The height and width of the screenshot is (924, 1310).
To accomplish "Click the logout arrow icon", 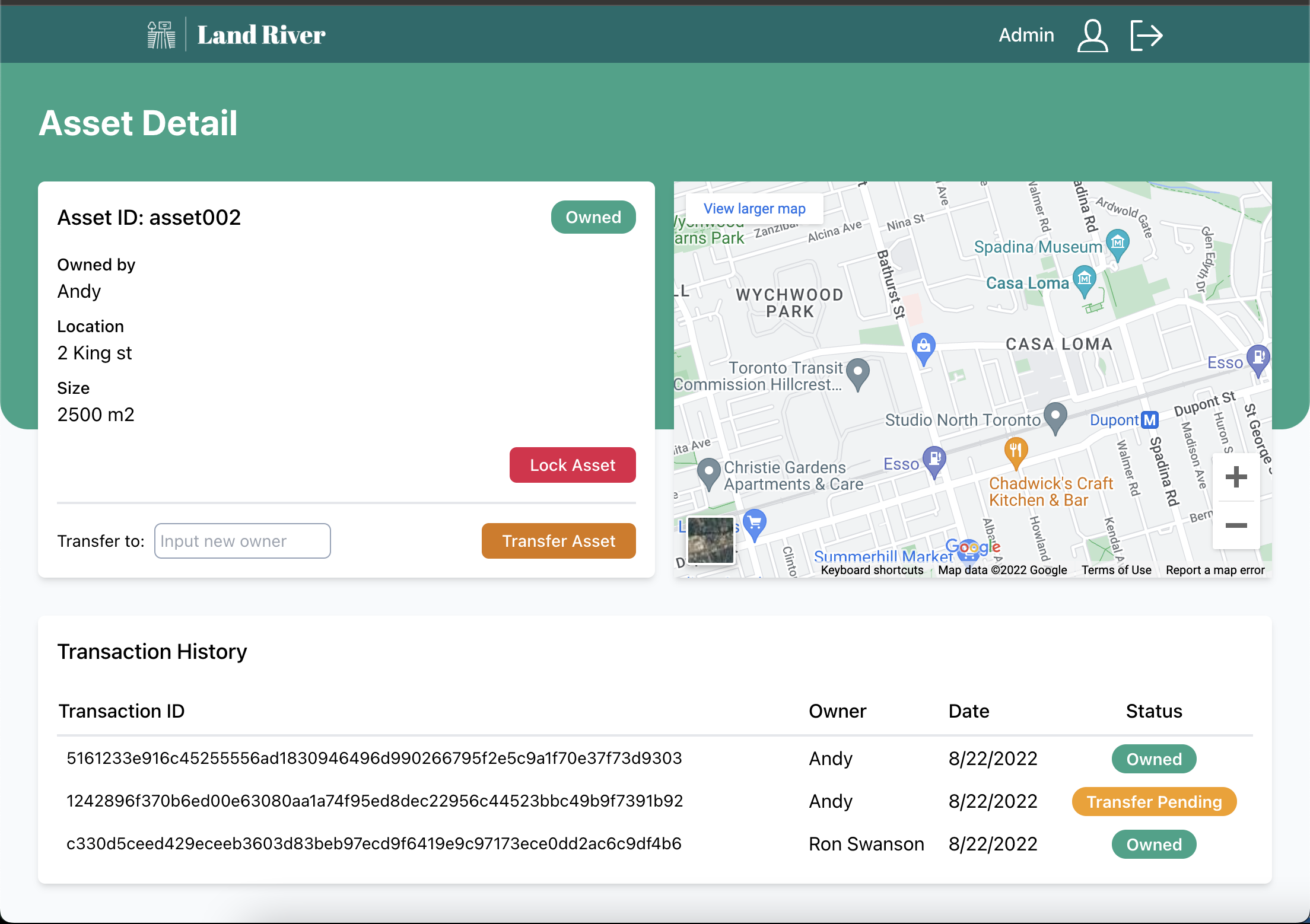I will click(x=1146, y=36).
